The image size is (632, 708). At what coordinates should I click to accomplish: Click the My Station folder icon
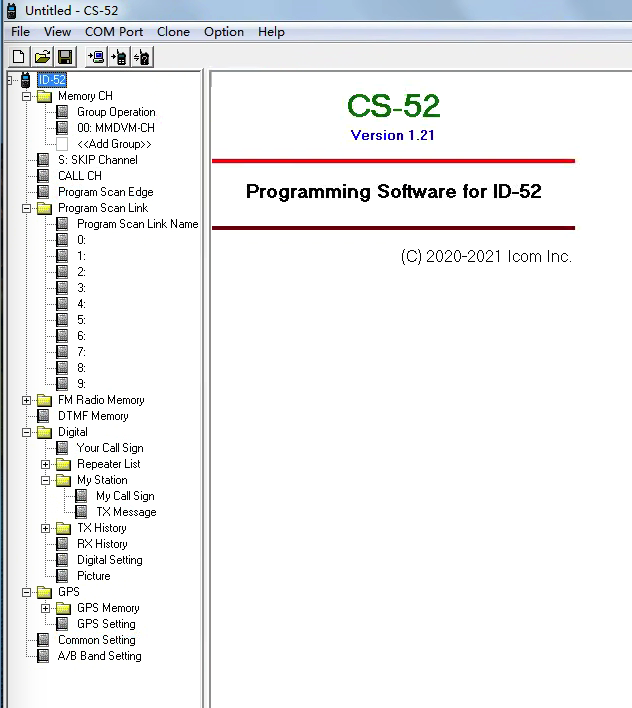coord(63,480)
